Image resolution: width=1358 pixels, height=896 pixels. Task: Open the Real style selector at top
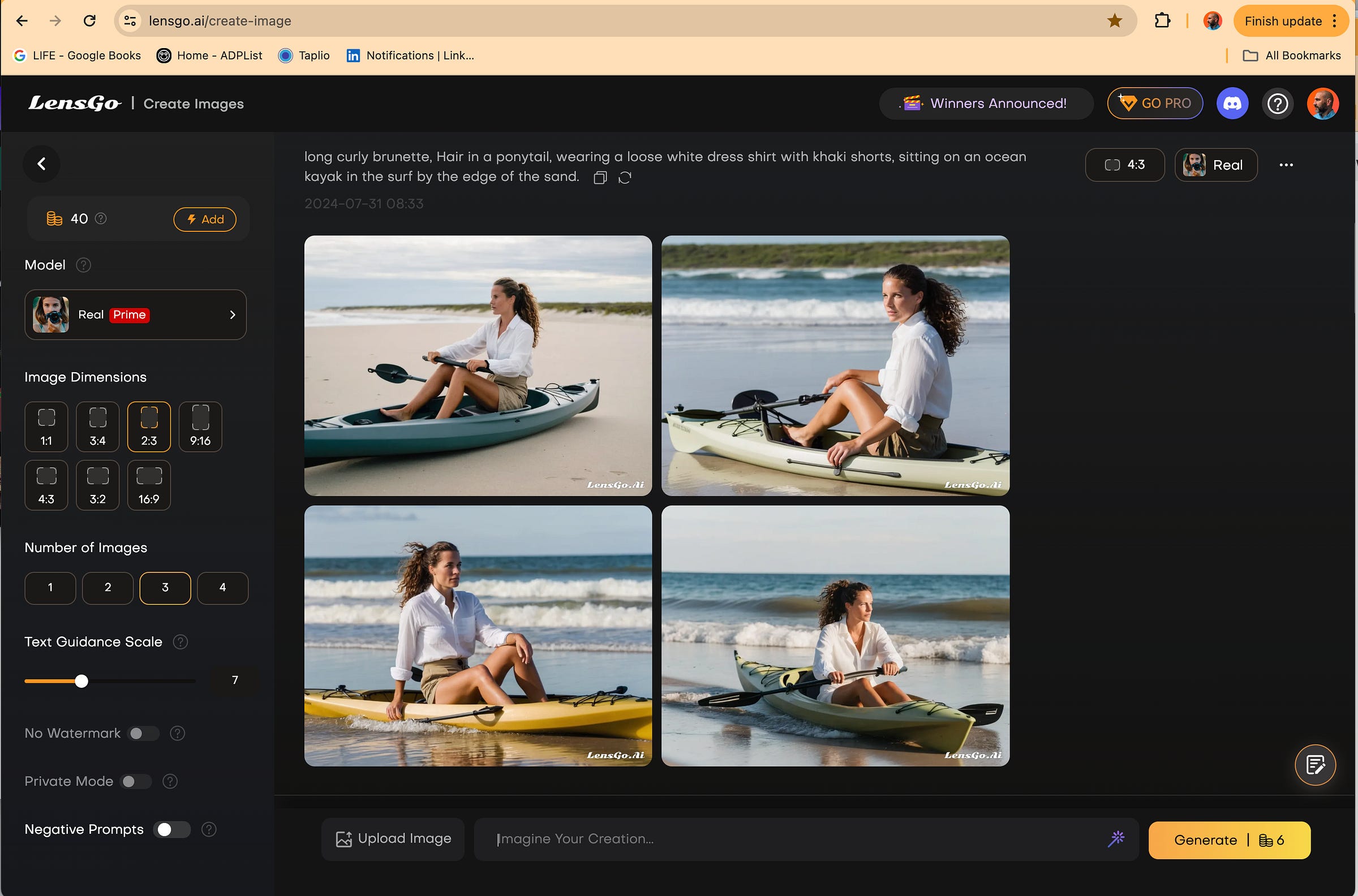(x=1215, y=165)
